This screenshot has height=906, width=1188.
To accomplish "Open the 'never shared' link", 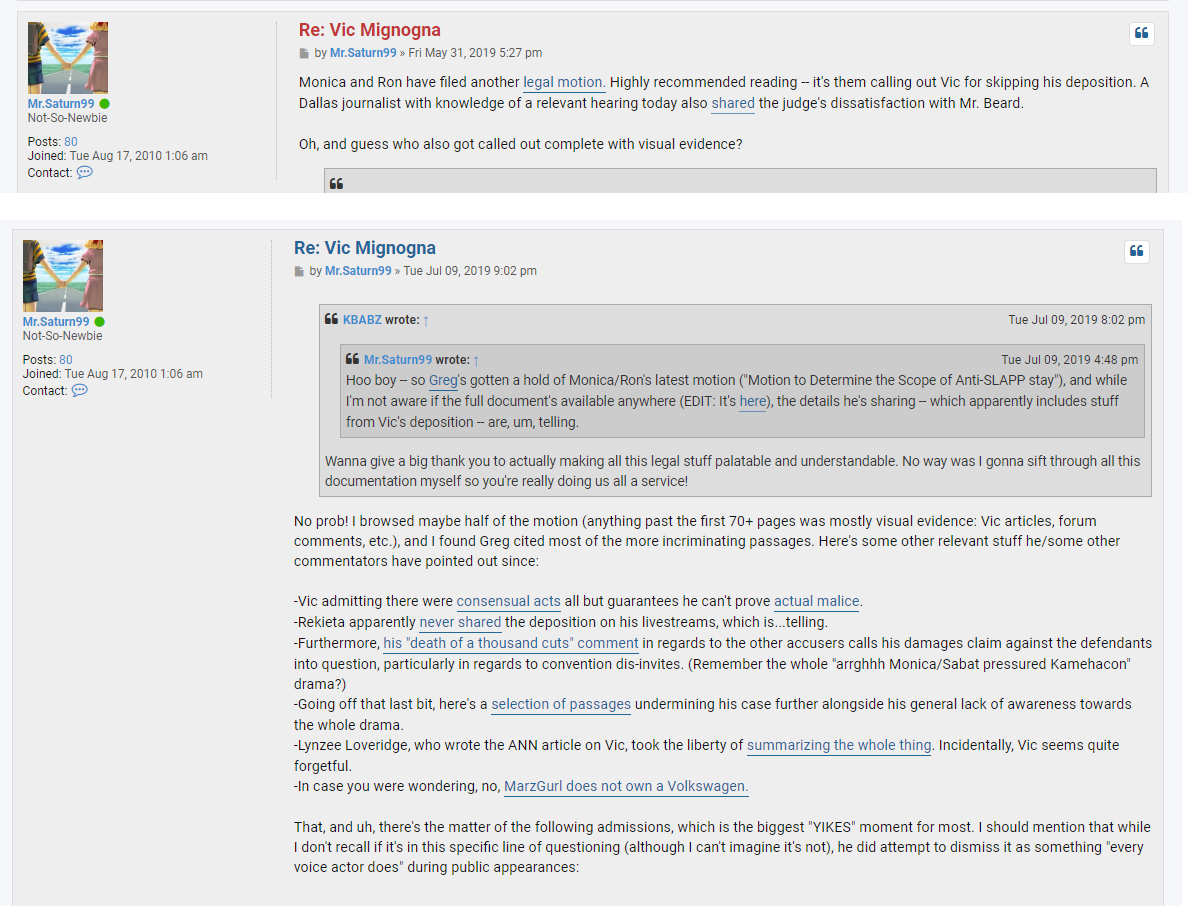I will coord(460,623).
